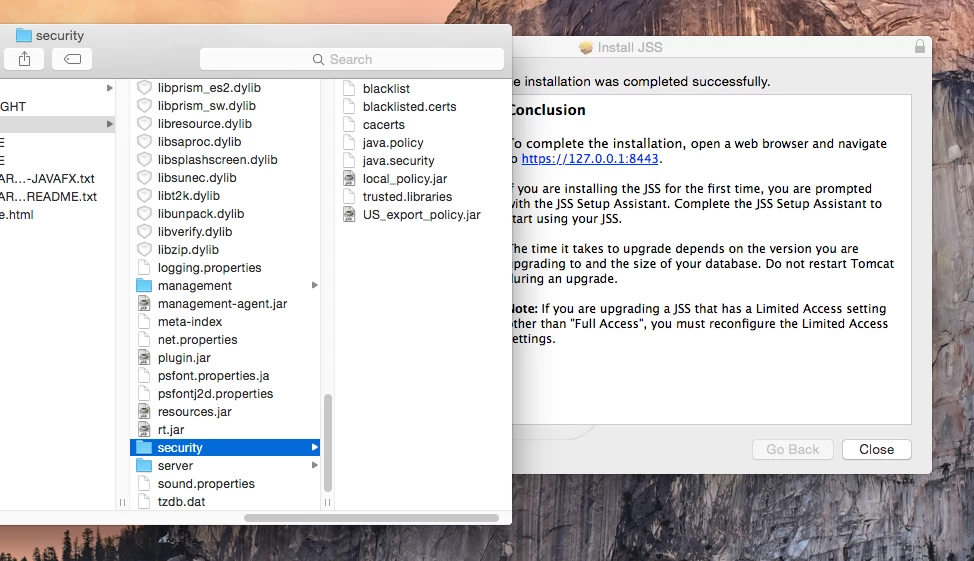Select the server folder icon
This screenshot has height=561, width=974.
[144, 465]
